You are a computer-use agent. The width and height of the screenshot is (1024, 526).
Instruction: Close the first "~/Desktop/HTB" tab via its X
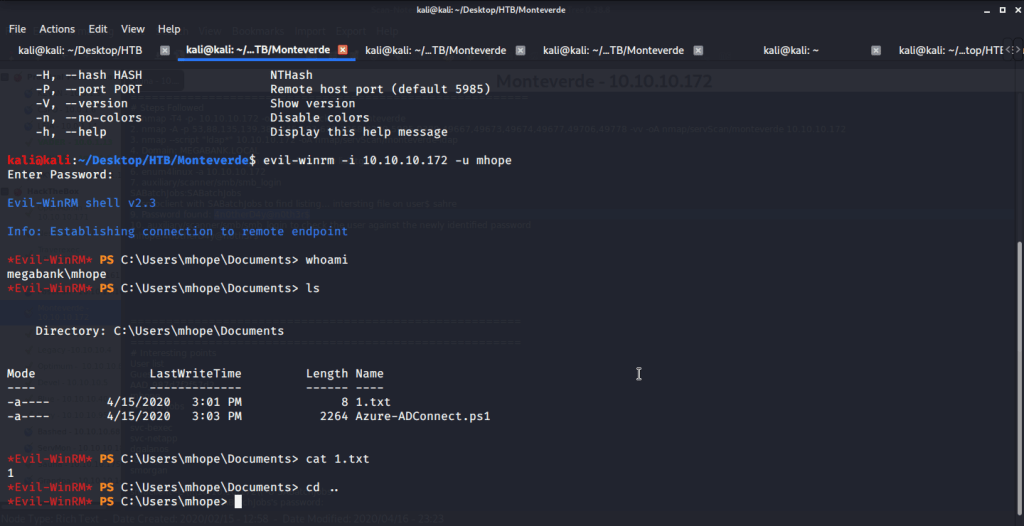[x=164, y=50]
